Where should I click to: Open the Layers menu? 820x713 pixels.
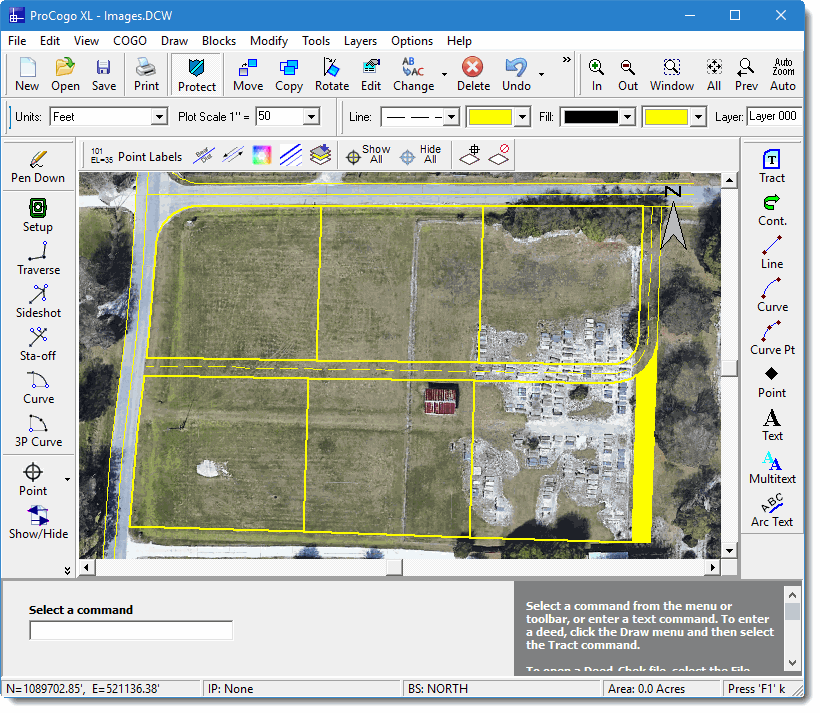(360, 41)
